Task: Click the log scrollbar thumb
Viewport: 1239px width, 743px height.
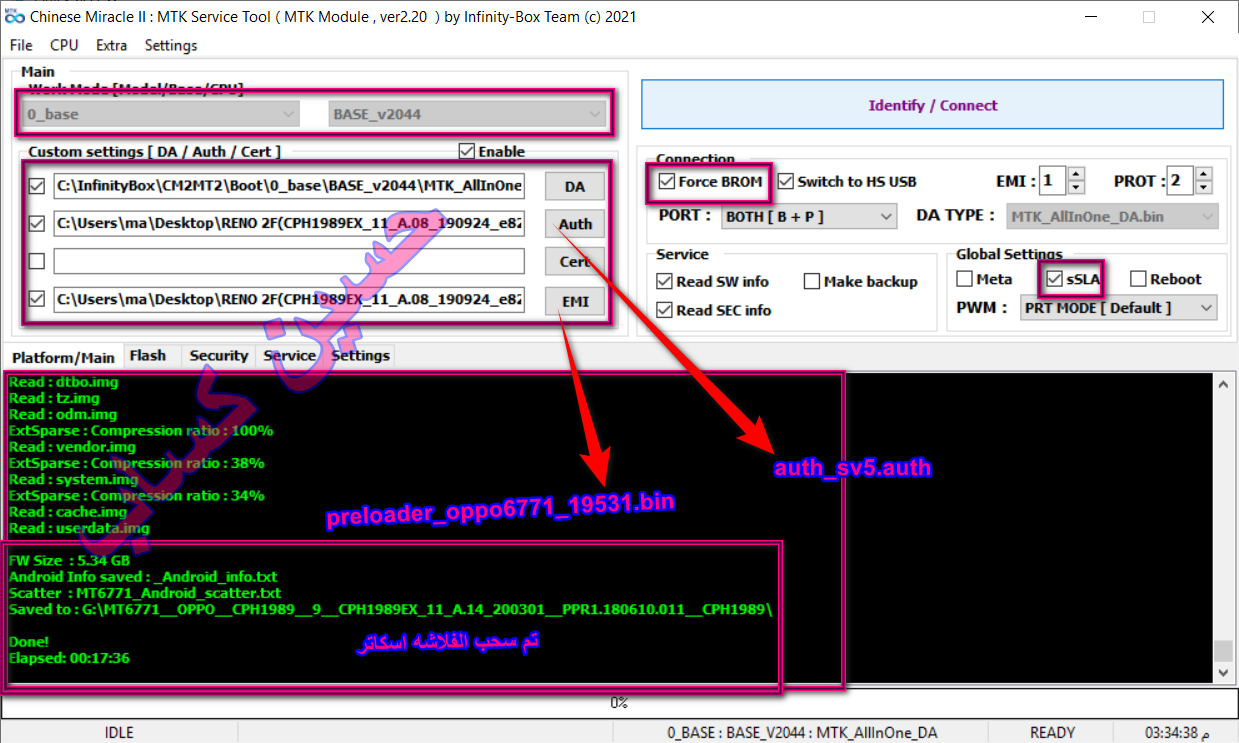Action: click(x=1222, y=651)
